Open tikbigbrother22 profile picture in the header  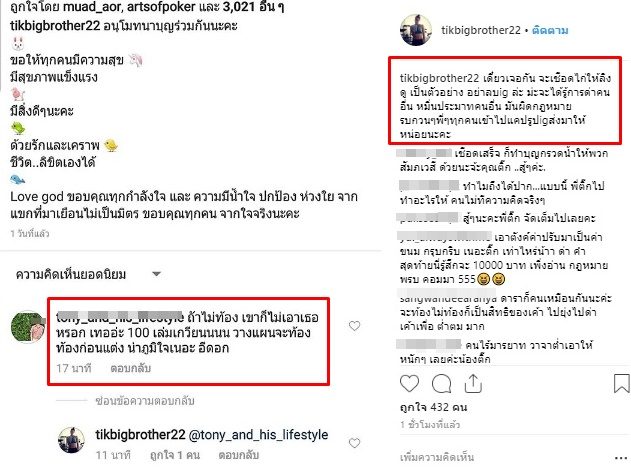tap(416, 30)
